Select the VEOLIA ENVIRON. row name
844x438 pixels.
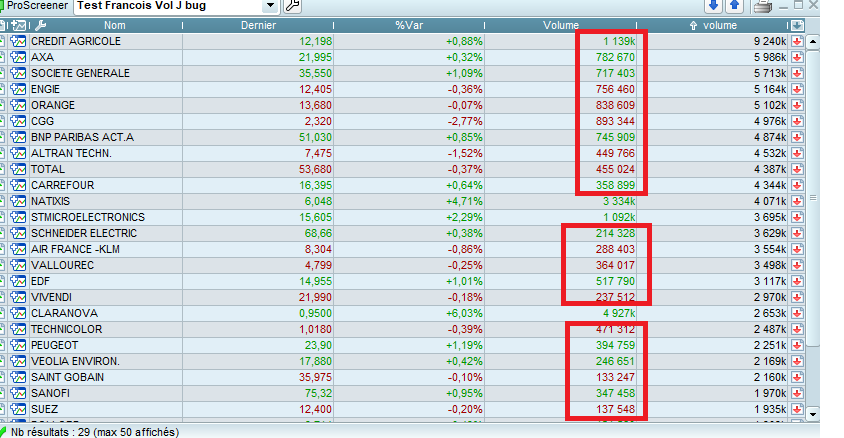[x=75, y=362]
